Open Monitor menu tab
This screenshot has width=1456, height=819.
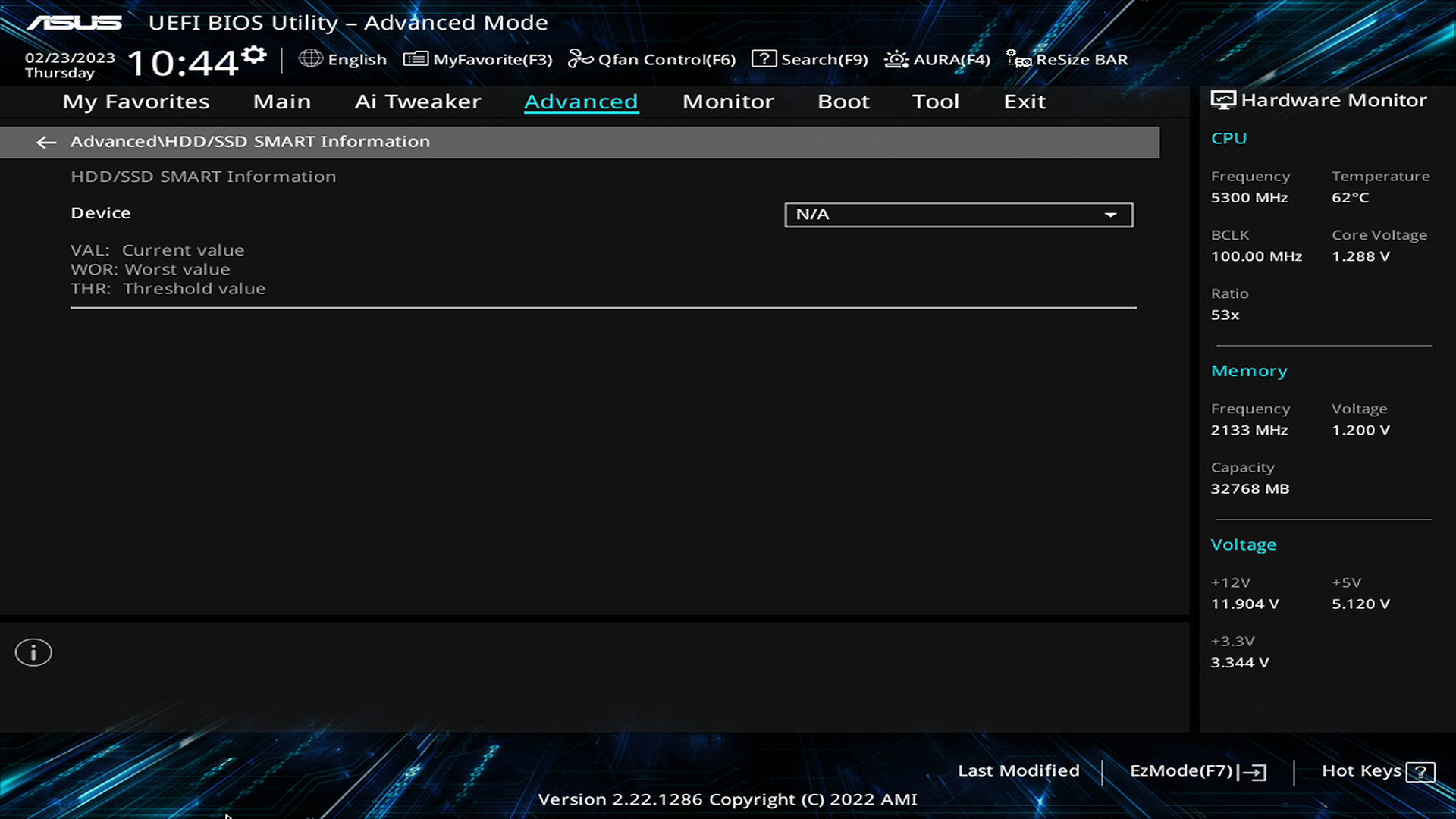coord(728,101)
